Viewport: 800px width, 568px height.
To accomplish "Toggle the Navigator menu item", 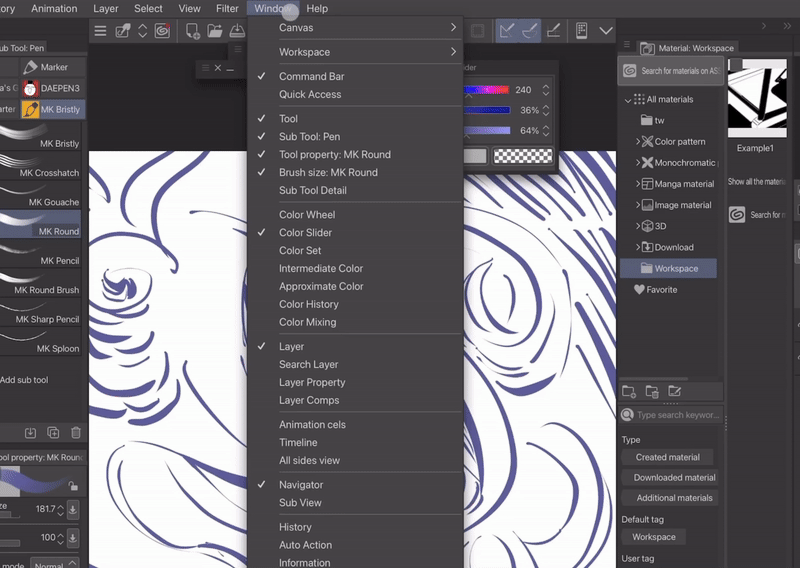I will [x=355, y=485].
